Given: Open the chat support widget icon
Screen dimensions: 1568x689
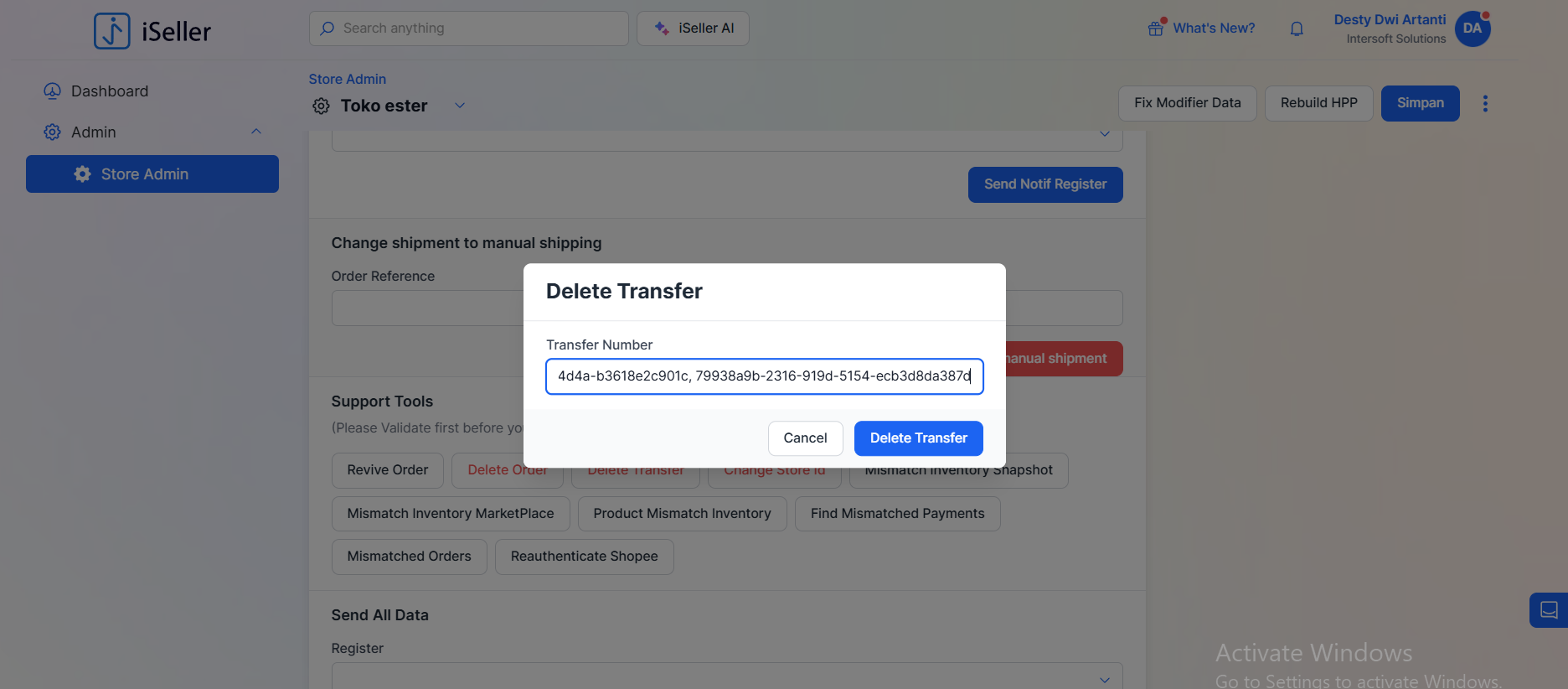Looking at the screenshot, I should coord(1549,610).
